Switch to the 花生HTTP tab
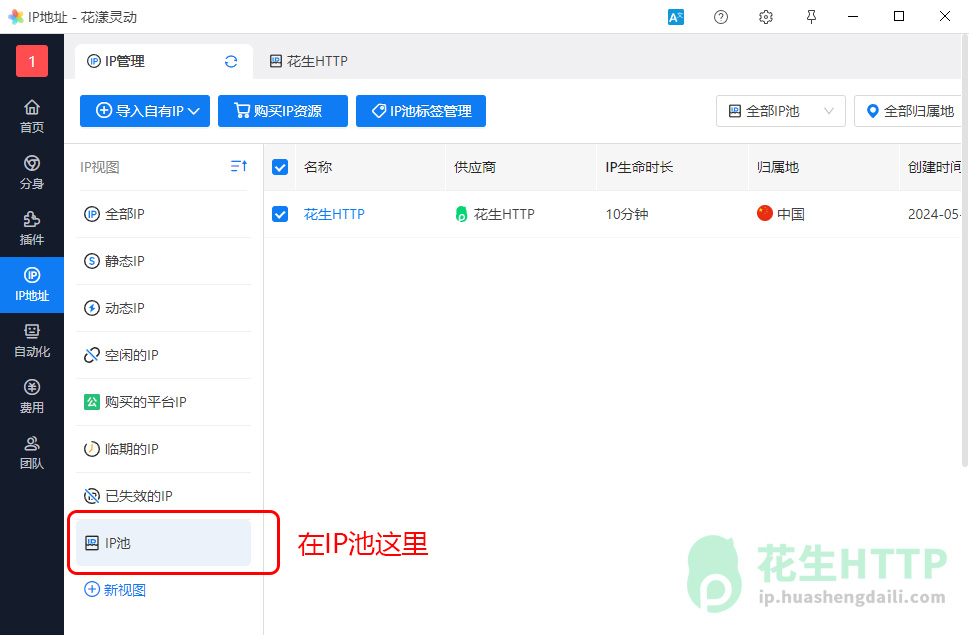Viewport: 969px width, 635px height. point(308,61)
